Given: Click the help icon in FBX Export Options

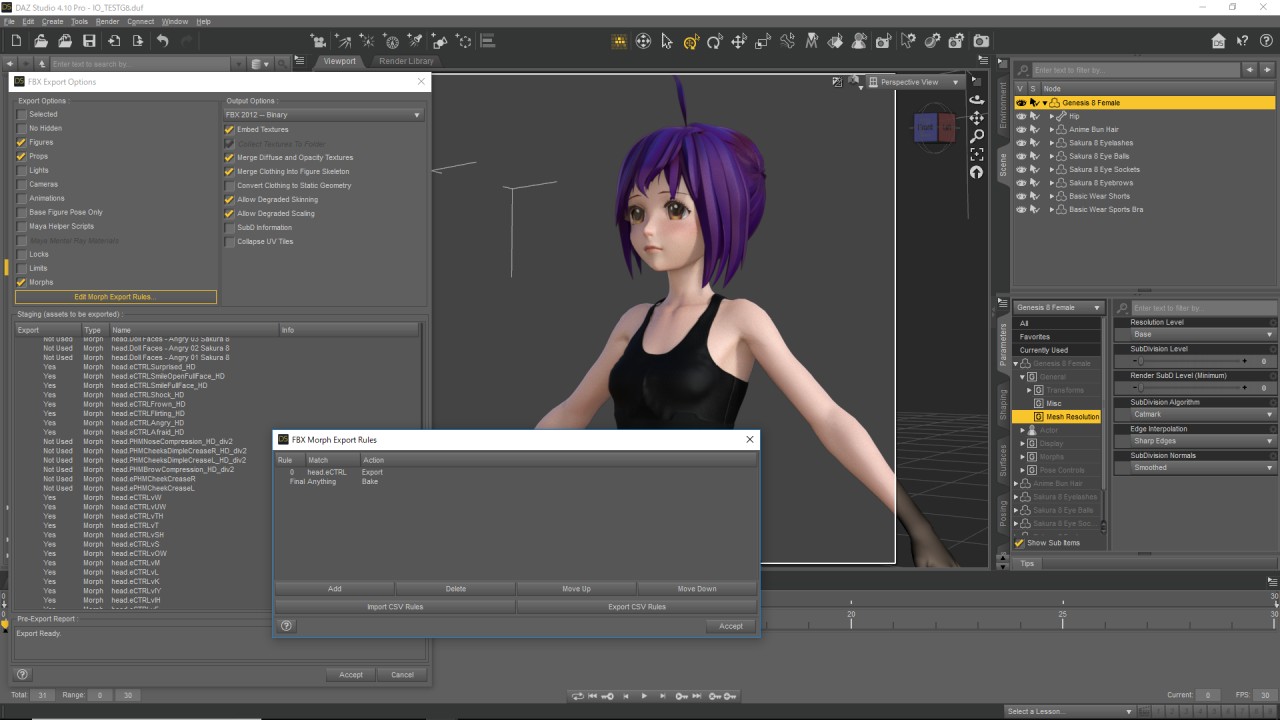Looking at the screenshot, I should (22, 674).
